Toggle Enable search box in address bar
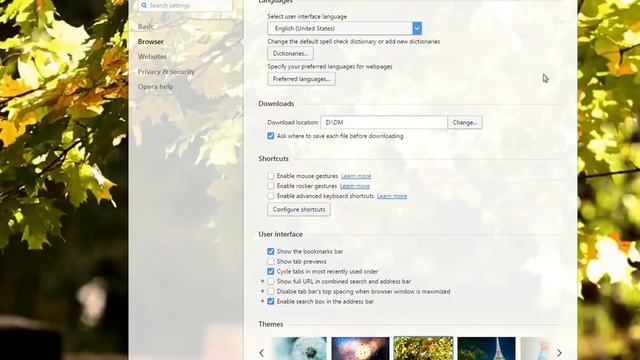The image size is (640, 360). pyautogui.click(x=271, y=301)
